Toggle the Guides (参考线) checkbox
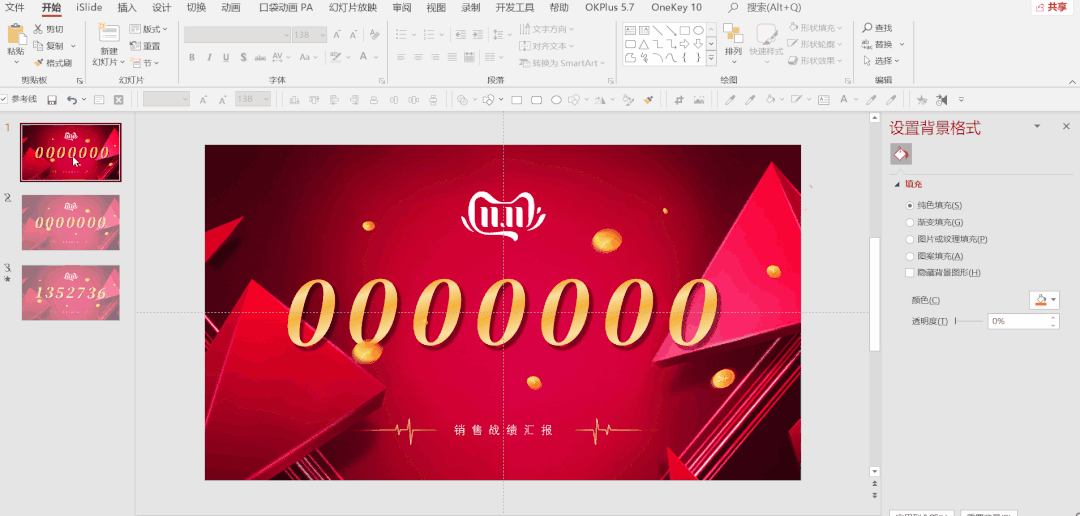Image resolution: width=1080 pixels, height=516 pixels. click(3, 99)
